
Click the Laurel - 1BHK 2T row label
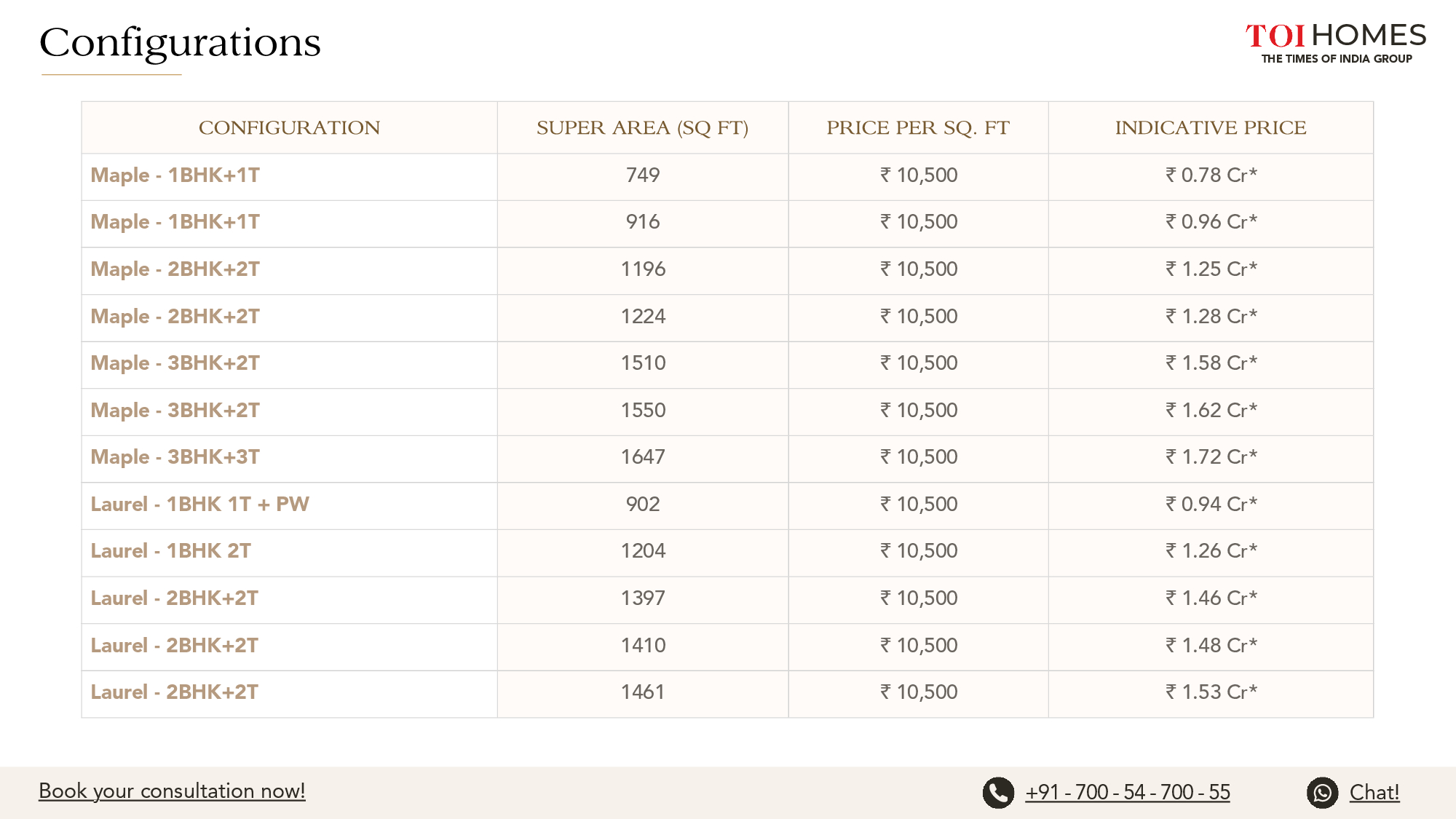(x=170, y=551)
